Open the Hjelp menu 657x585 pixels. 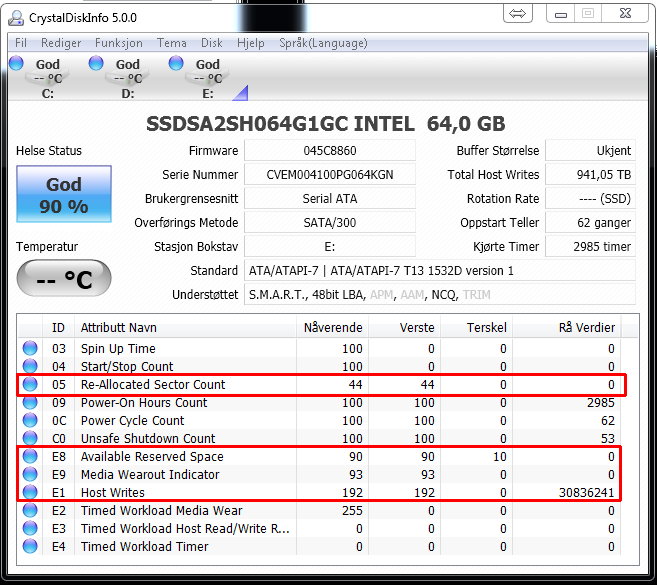[251, 43]
